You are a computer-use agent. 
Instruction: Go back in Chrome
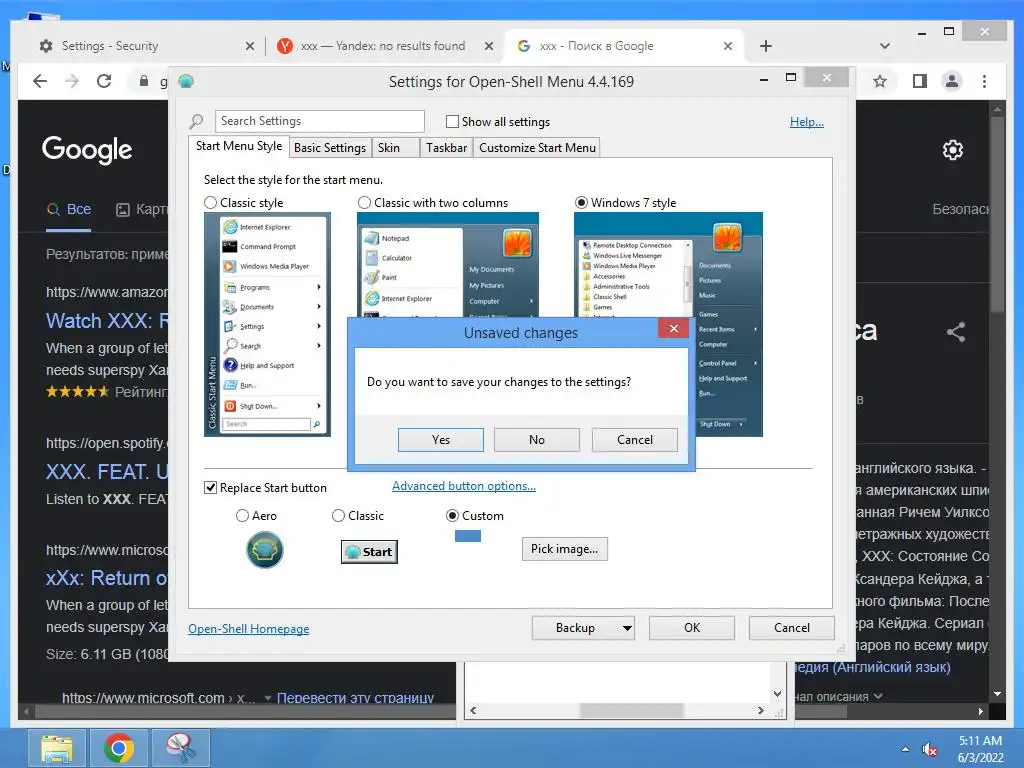pyautogui.click(x=40, y=81)
